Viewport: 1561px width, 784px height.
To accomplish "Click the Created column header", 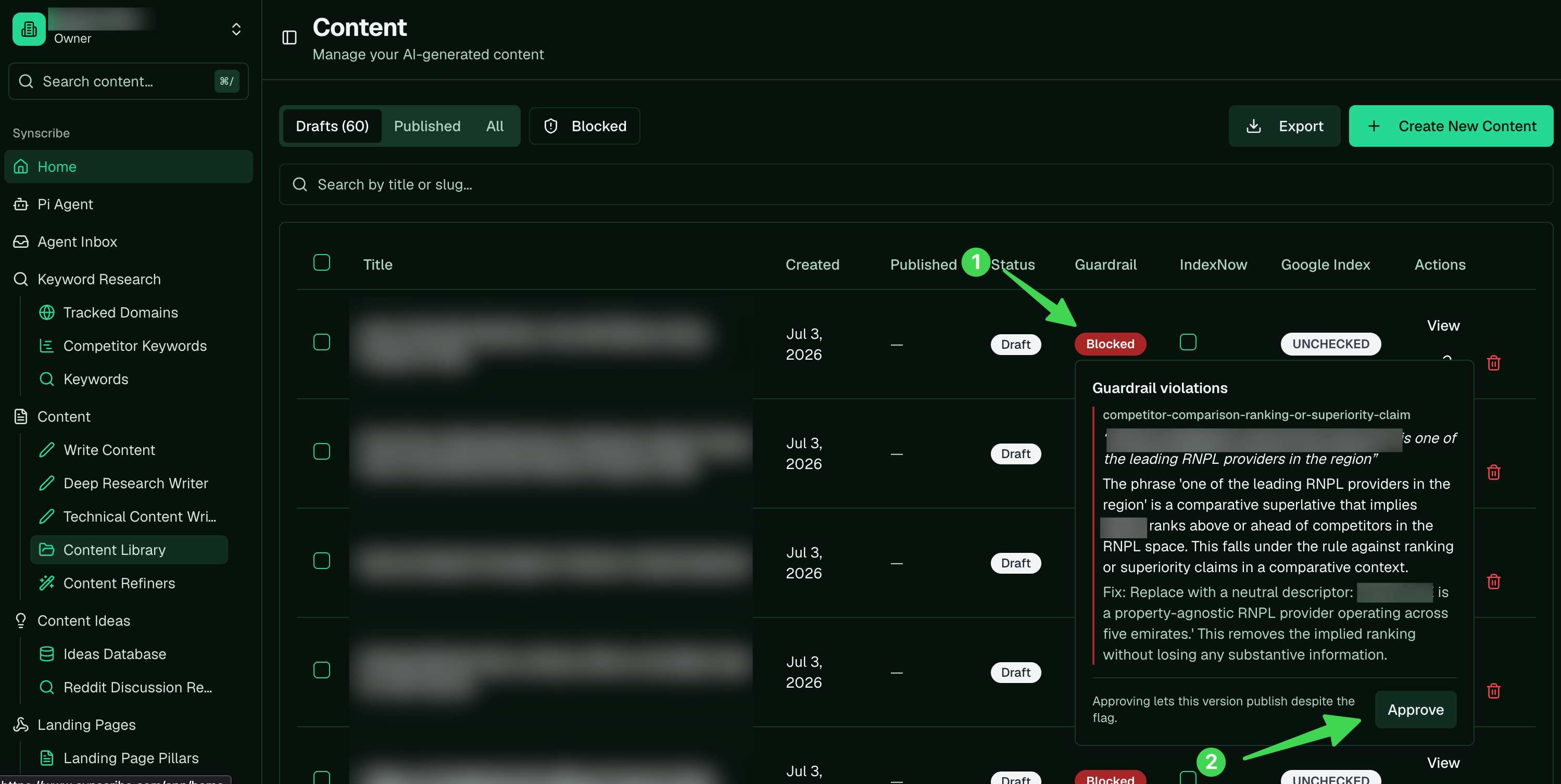I will click(x=812, y=265).
